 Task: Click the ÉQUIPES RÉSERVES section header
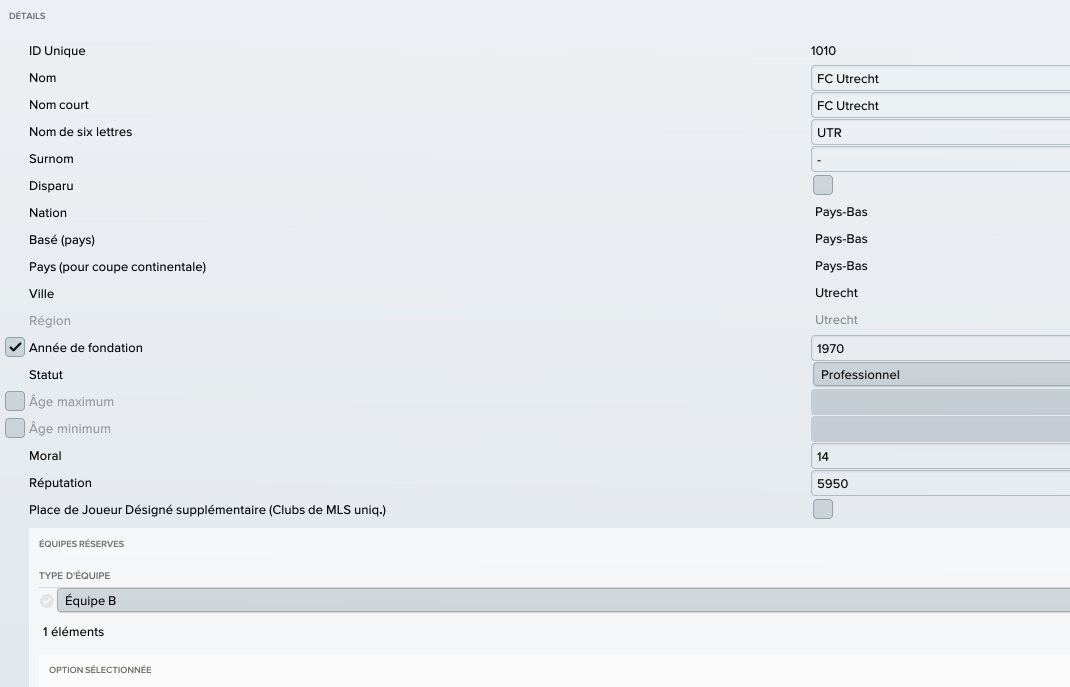click(x=81, y=544)
